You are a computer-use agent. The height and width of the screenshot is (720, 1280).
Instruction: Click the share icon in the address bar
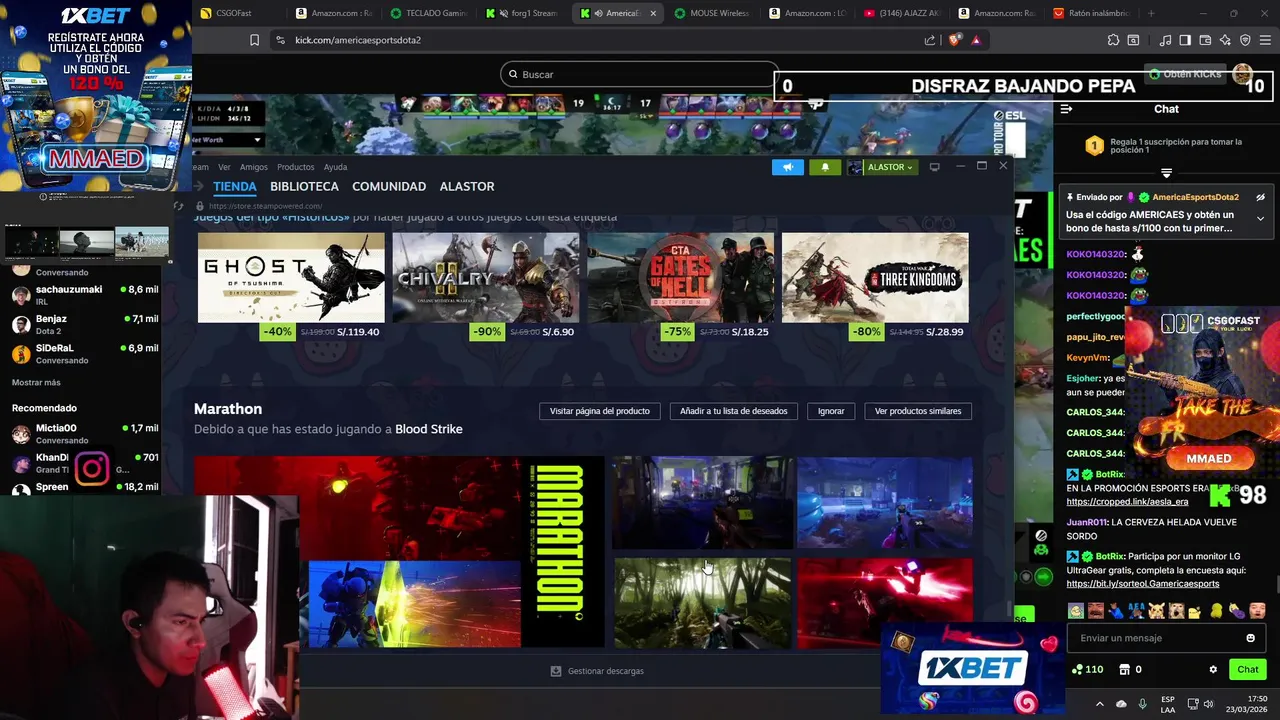tap(930, 40)
